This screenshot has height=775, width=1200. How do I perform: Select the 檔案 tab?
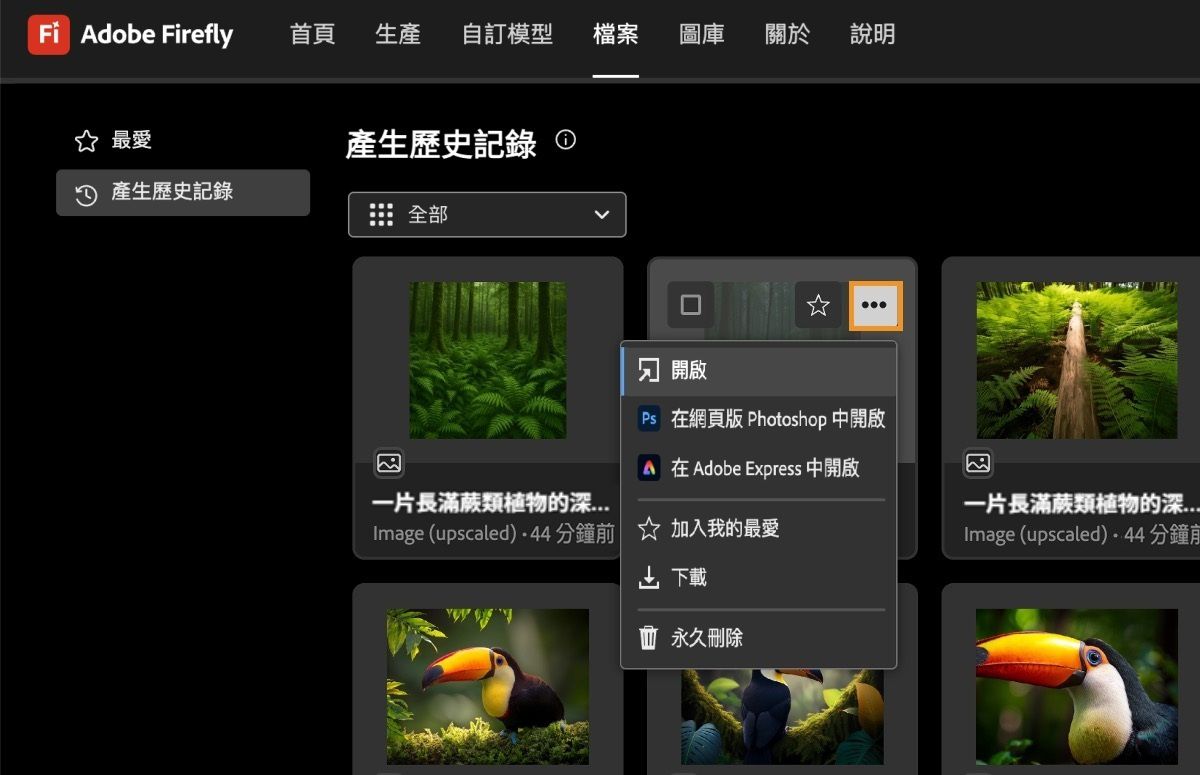pos(615,35)
